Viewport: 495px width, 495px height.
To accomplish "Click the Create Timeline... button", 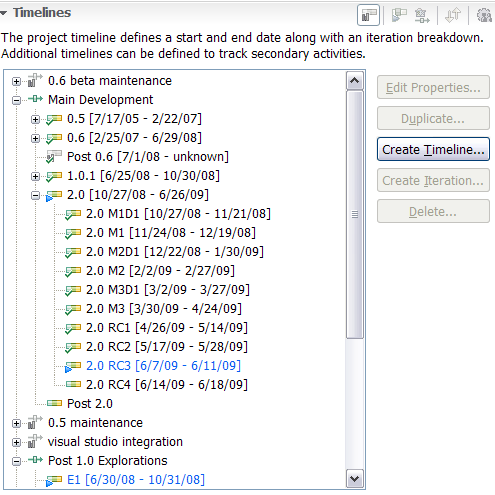I will [433, 149].
